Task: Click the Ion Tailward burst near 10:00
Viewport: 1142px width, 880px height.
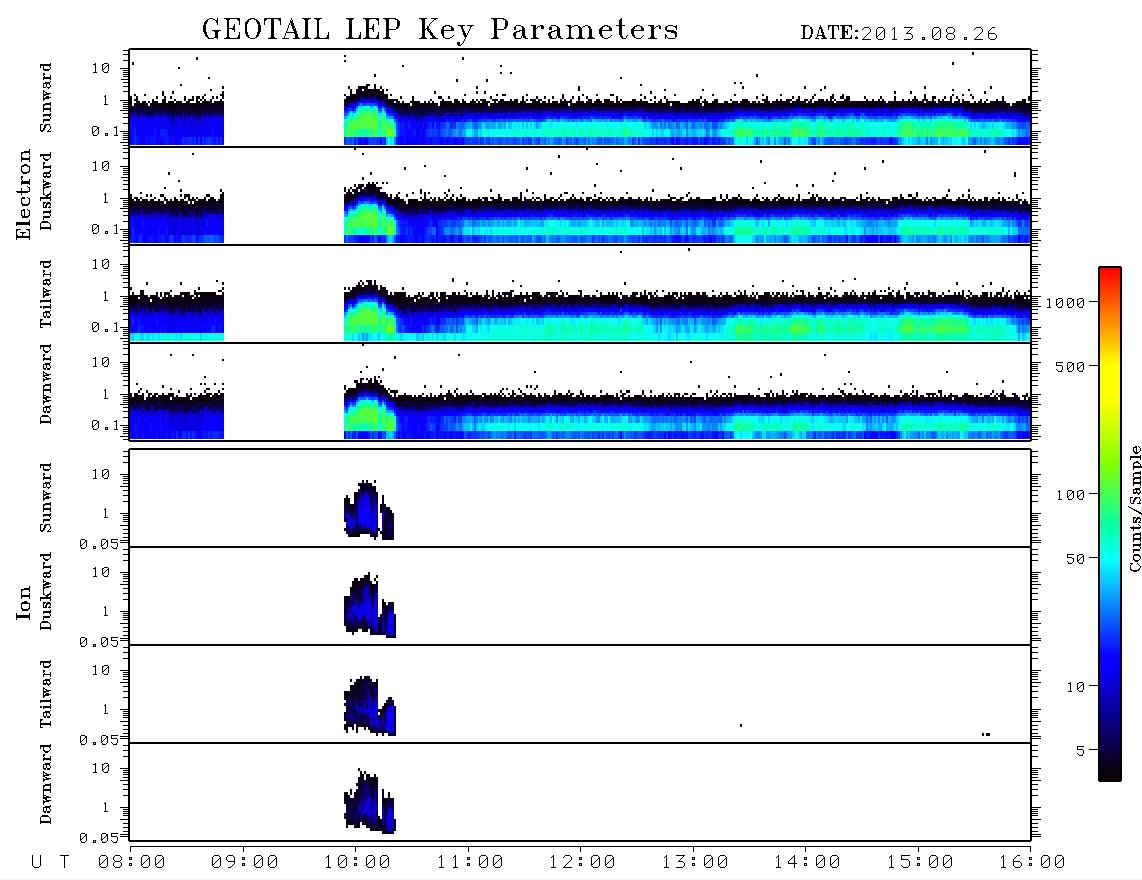Action: pyautogui.click(x=369, y=705)
